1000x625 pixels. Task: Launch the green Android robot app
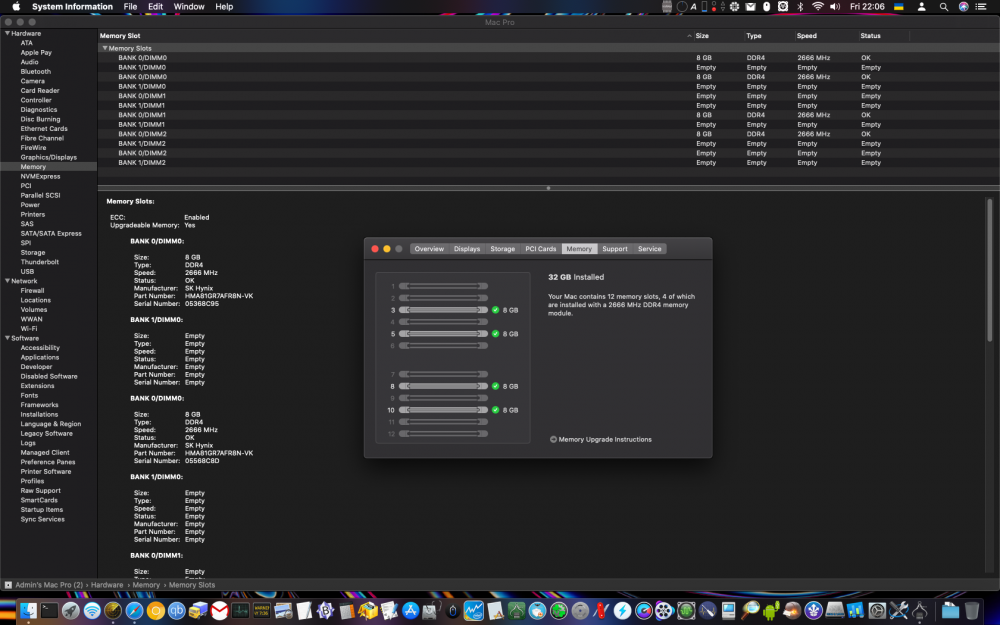(770, 611)
